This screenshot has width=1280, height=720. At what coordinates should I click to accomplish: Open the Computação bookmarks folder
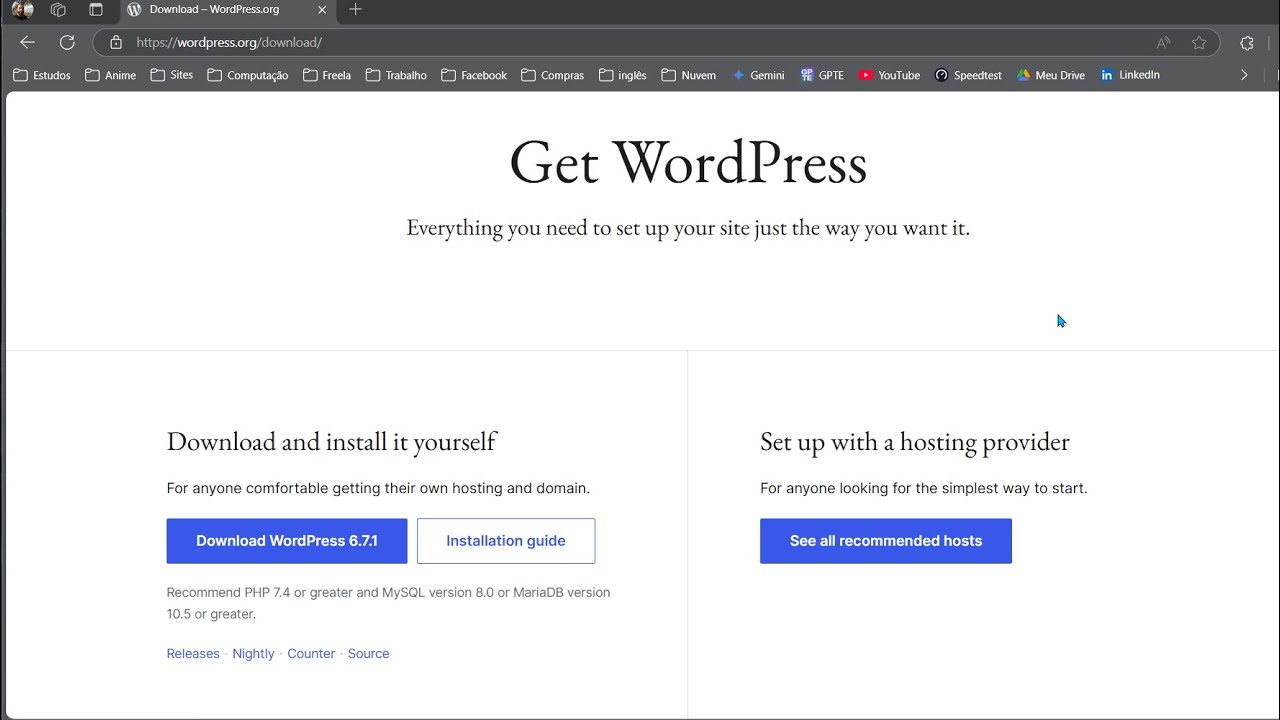(x=248, y=75)
